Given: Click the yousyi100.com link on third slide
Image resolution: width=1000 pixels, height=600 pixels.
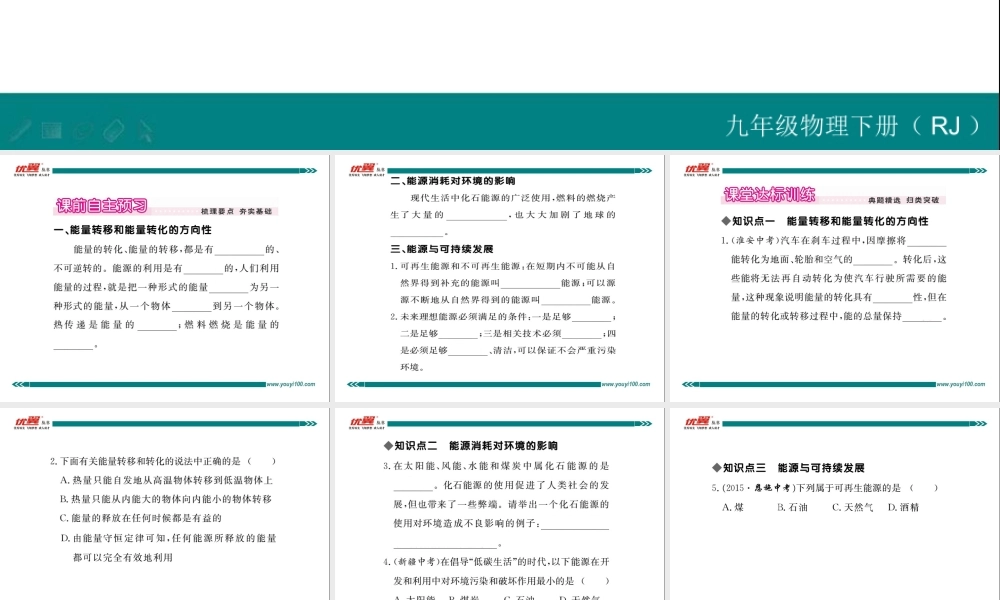Looking at the screenshot, I should [962, 383].
